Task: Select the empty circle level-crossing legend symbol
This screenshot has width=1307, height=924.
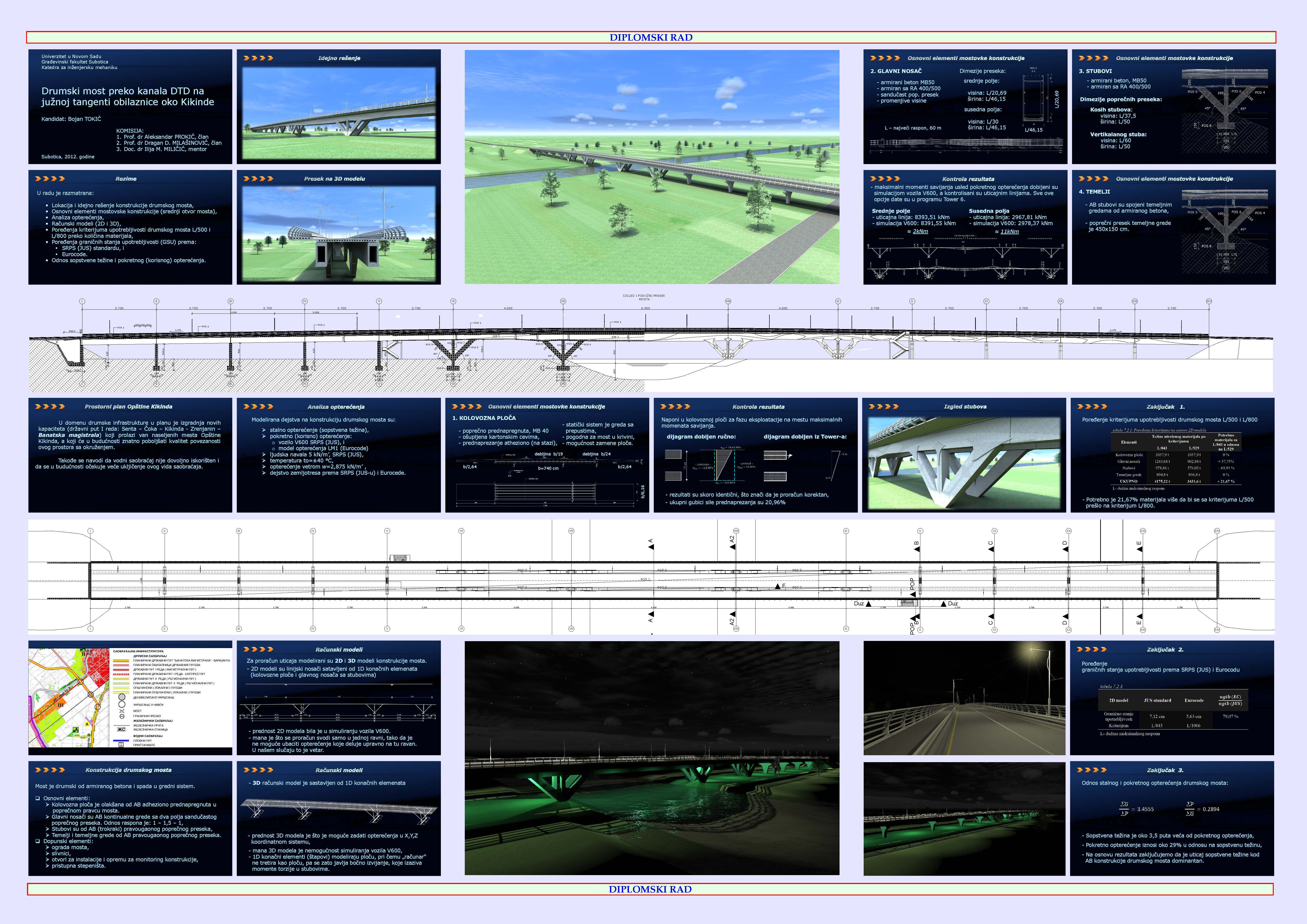Action: pos(122,704)
